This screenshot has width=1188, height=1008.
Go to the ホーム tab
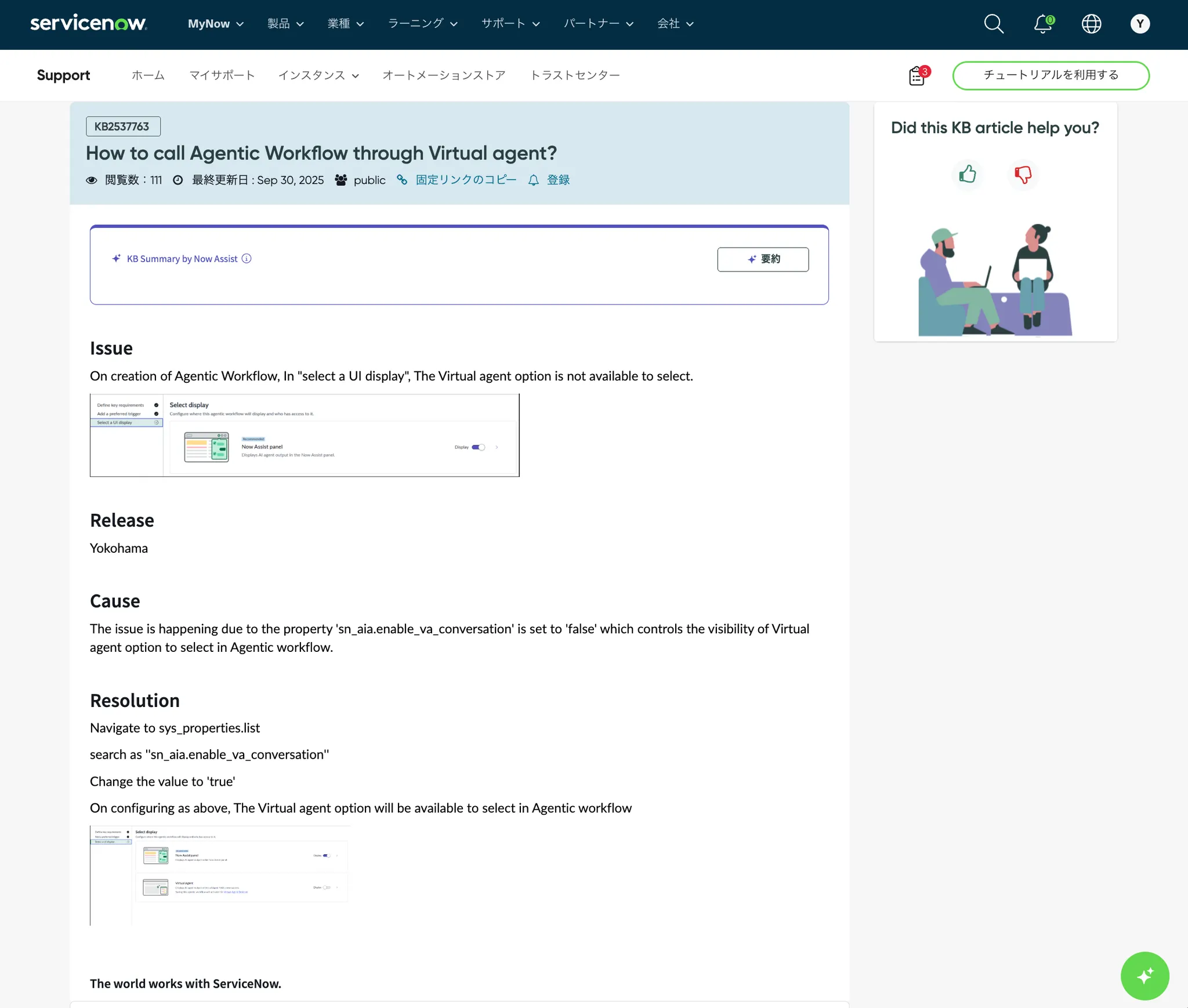[x=148, y=75]
